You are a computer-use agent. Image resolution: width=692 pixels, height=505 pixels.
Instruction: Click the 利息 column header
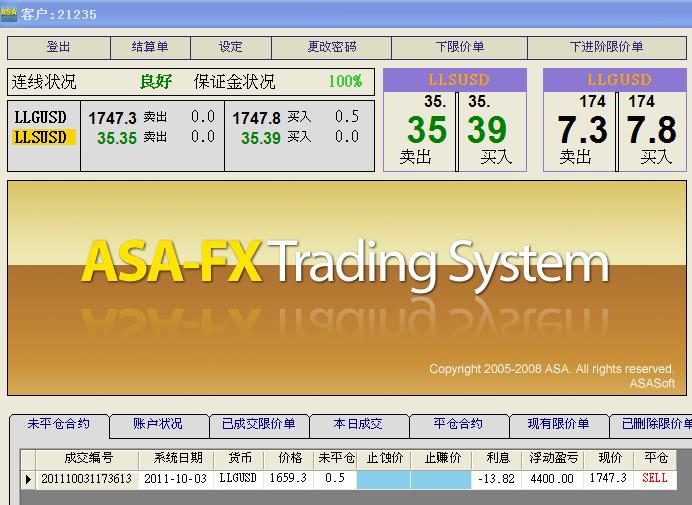click(497, 459)
